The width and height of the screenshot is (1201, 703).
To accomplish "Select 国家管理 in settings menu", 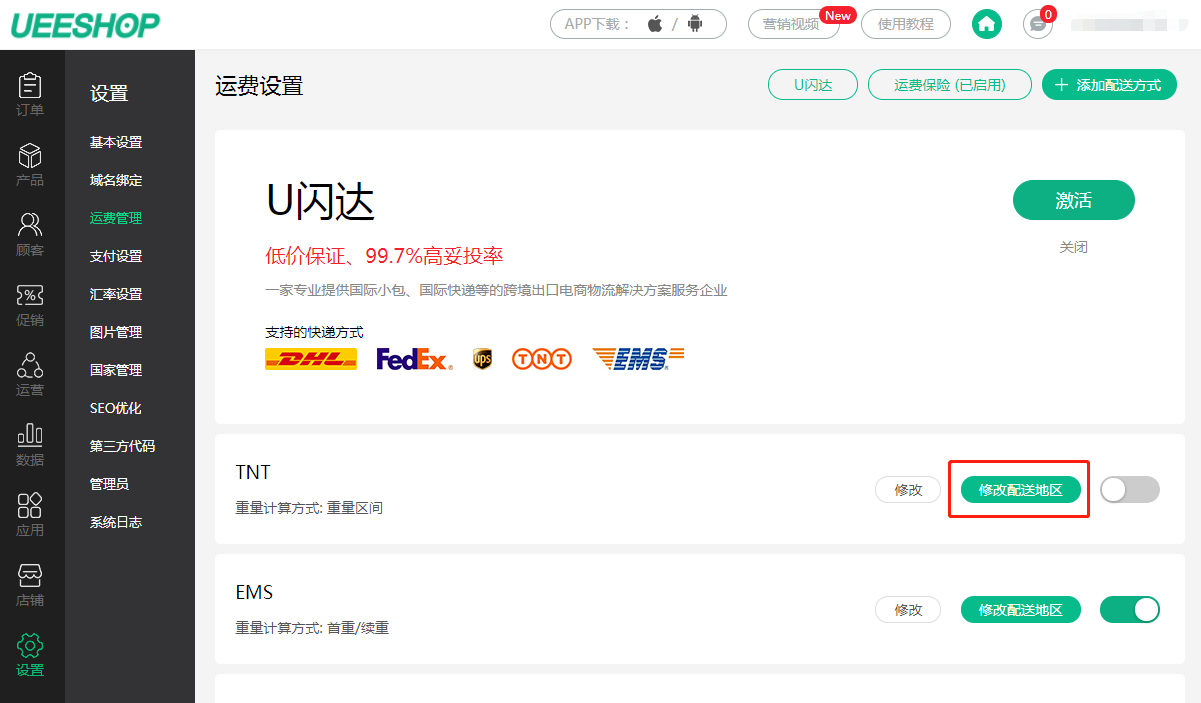I will [x=116, y=370].
